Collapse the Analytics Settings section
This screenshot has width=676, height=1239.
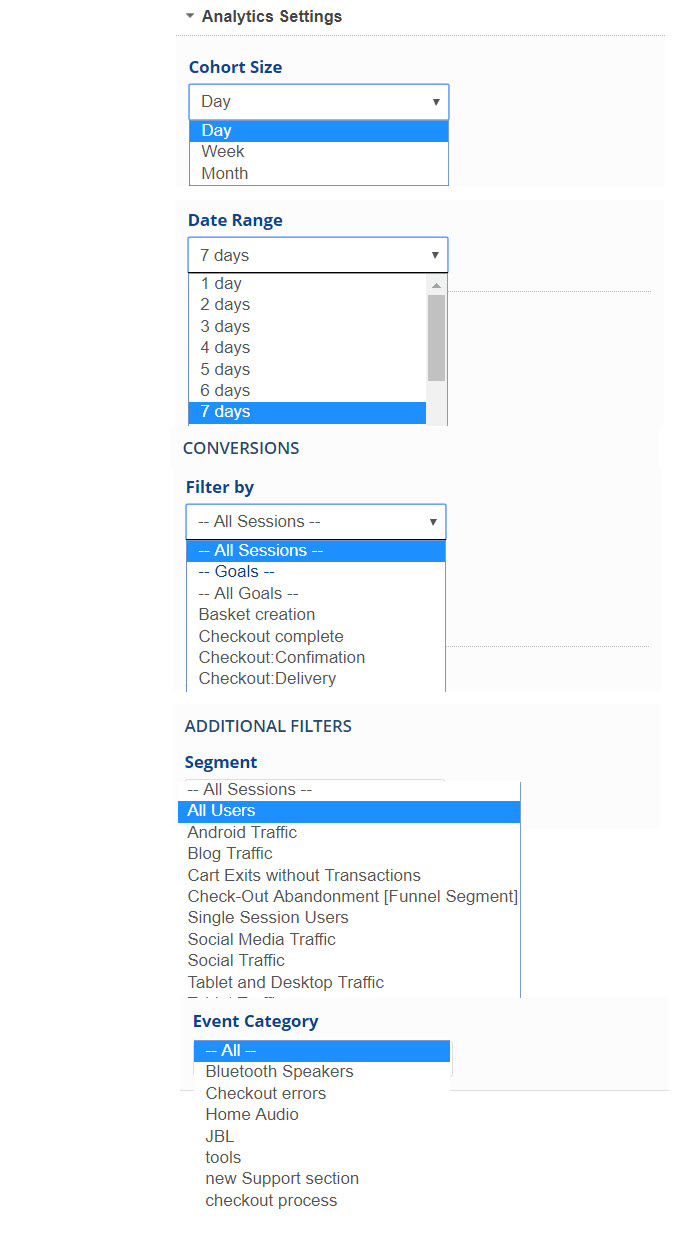coord(190,16)
